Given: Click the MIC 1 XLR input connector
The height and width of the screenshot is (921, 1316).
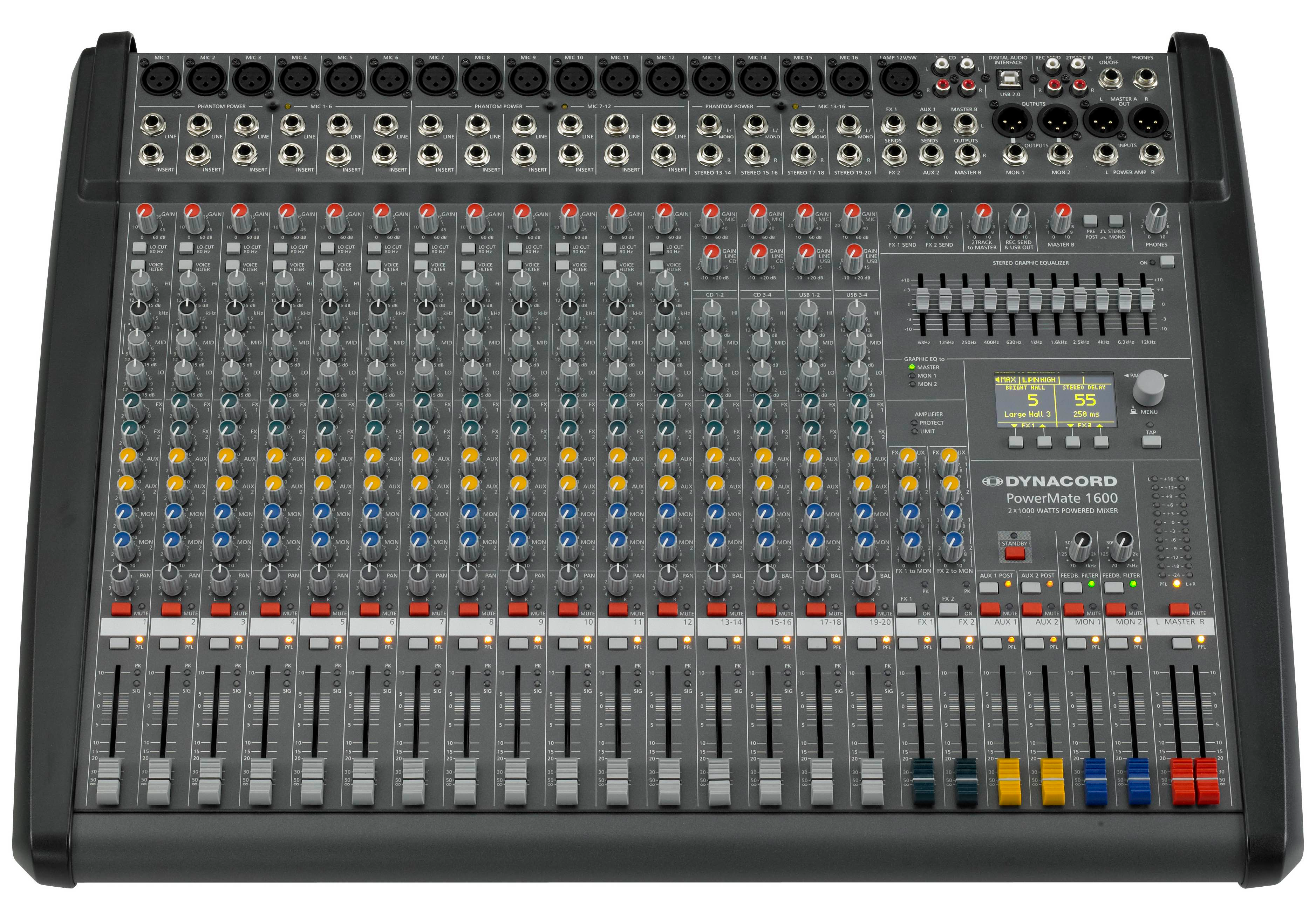Looking at the screenshot, I should click(x=160, y=78).
